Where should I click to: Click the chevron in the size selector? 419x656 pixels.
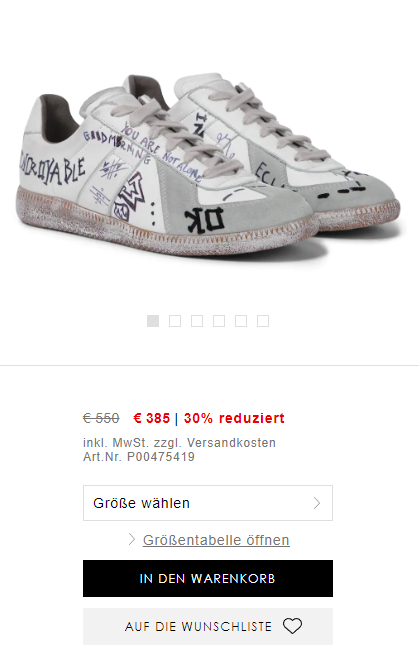[x=317, y=503]
